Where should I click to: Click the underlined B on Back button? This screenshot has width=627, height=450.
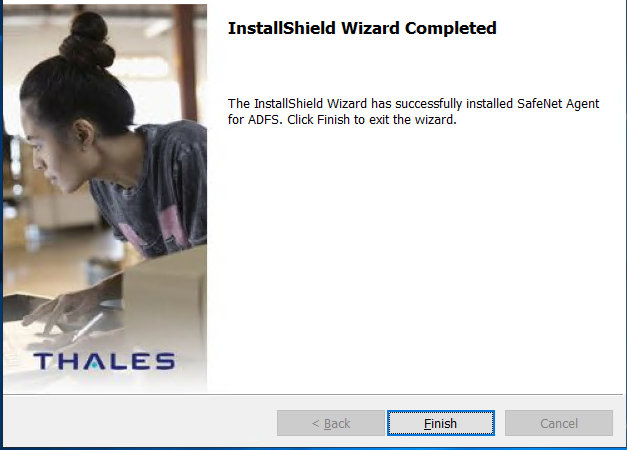327,424
